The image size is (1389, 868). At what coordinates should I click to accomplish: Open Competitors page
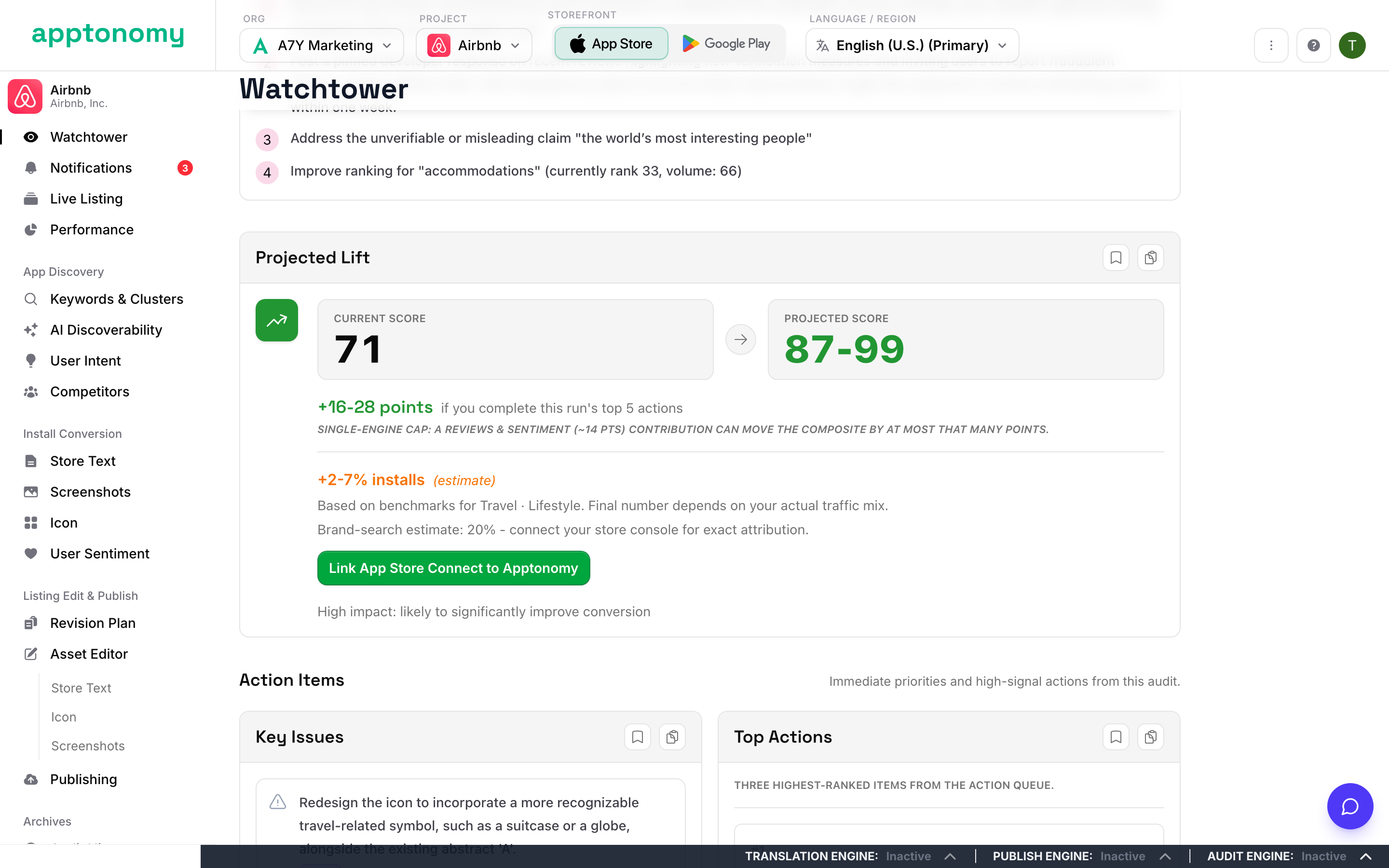[90, 392]
